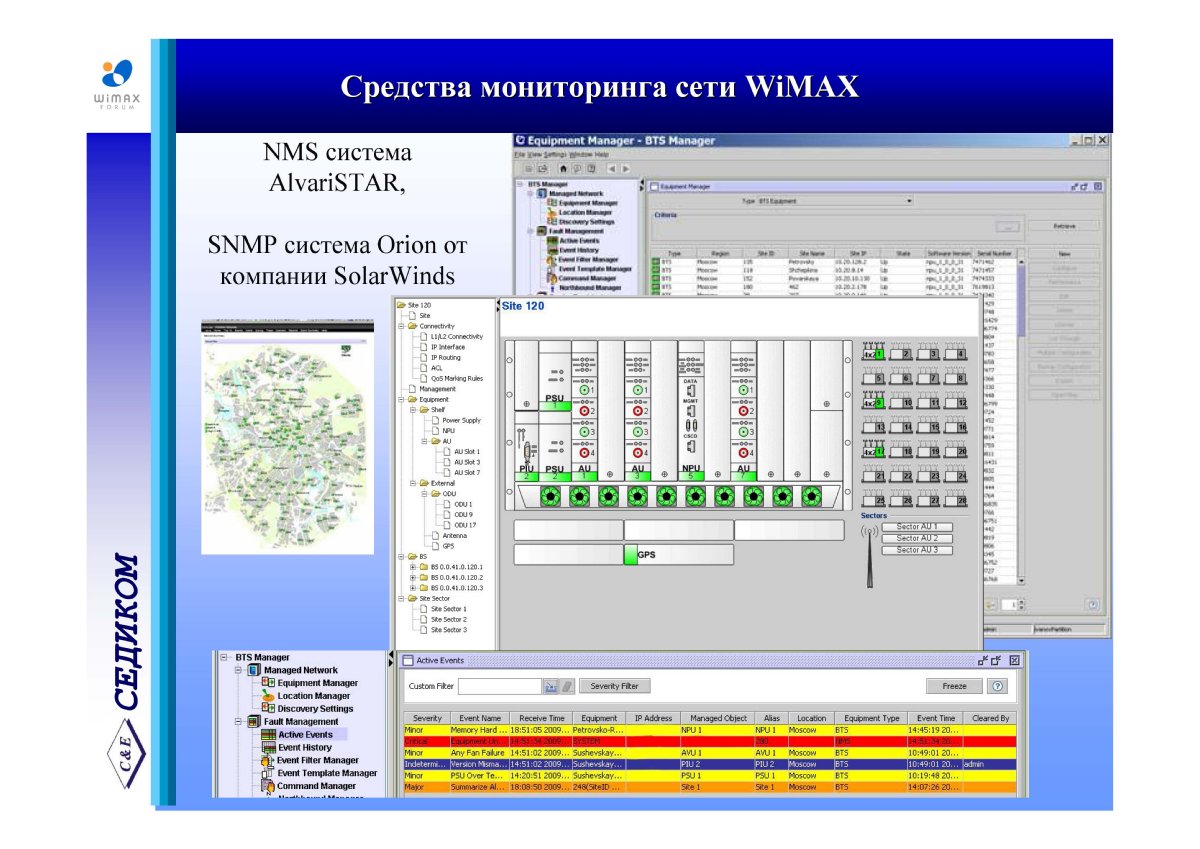Open Command Manager in the lower tree
This screenshot has width=1200, height=849.
pos(316,786)
